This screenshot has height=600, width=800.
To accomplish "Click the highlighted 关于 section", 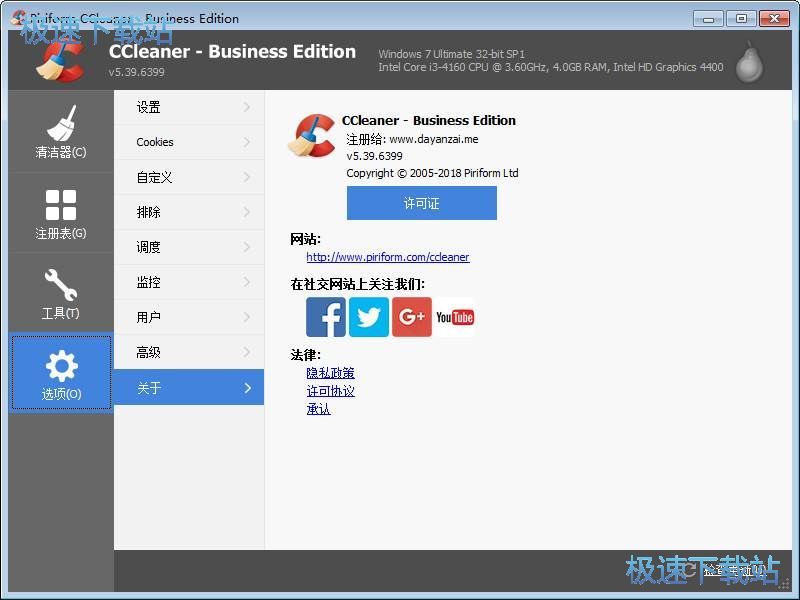I will (188, 387).
